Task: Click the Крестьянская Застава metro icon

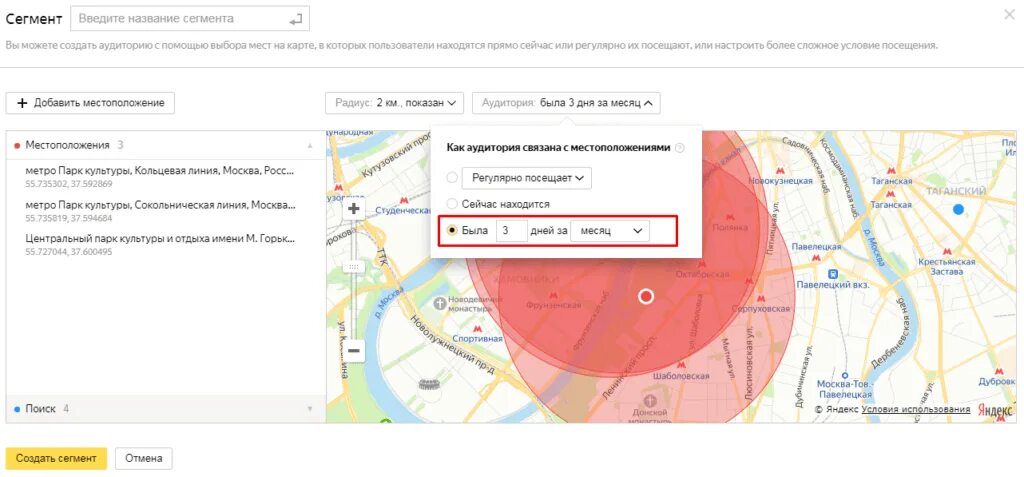Action: pyautogui.click(x=946, y=252)
